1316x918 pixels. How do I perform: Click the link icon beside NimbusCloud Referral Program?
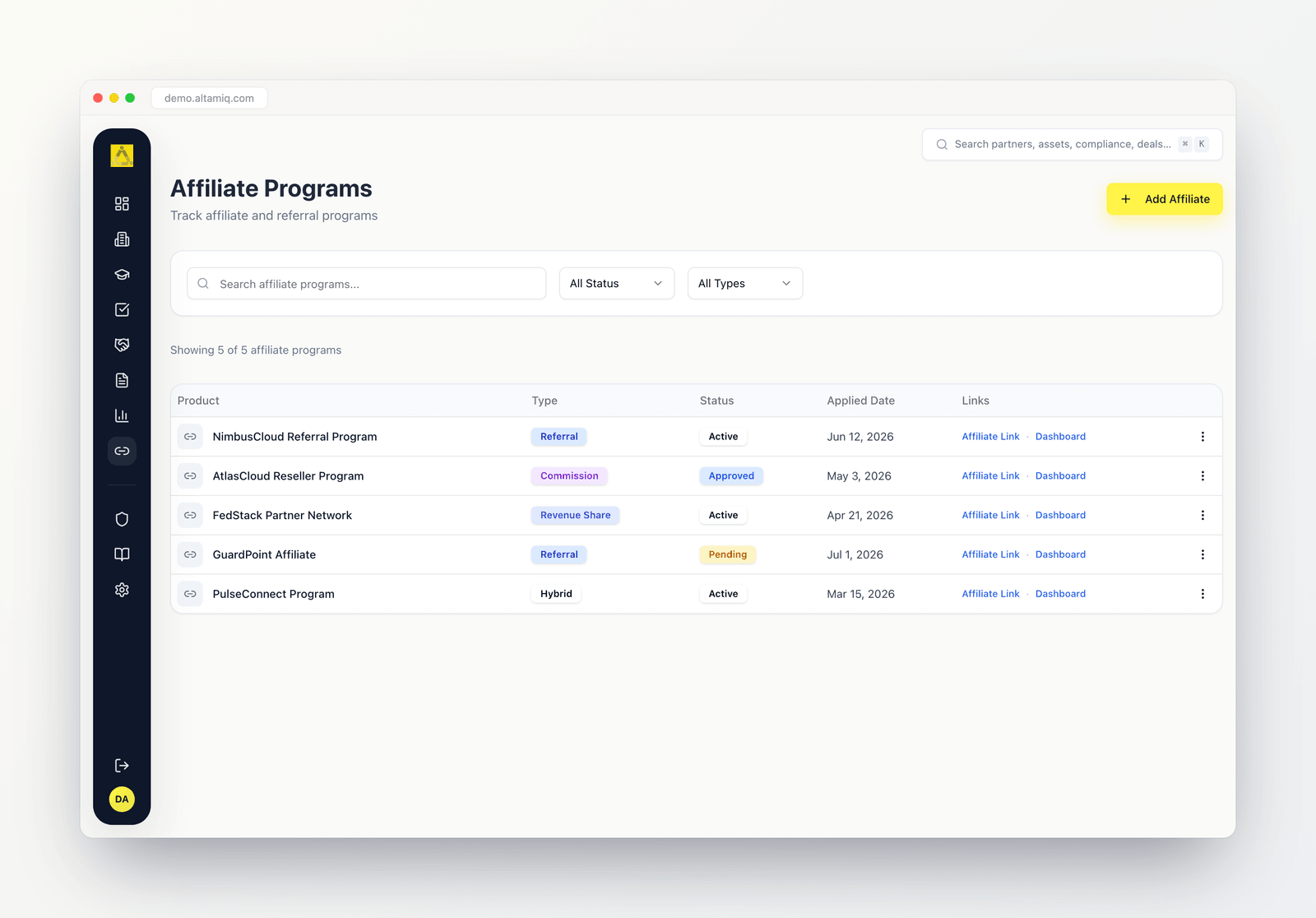190,437
